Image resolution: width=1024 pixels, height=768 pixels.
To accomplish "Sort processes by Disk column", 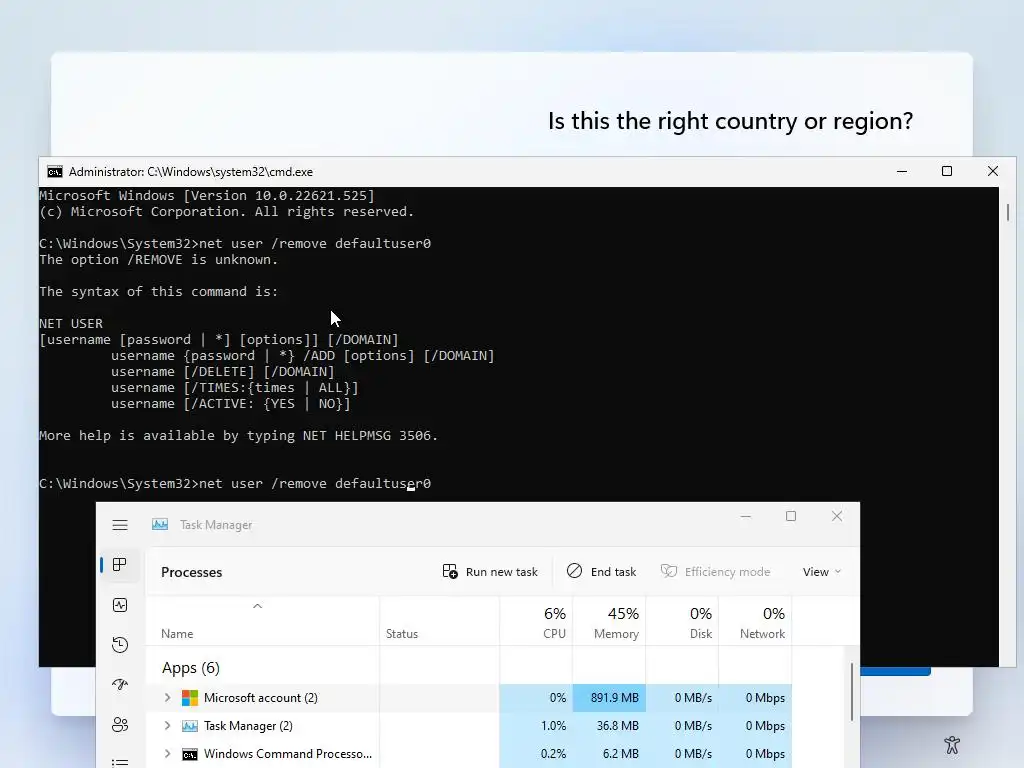I will (x=682, y=622).
